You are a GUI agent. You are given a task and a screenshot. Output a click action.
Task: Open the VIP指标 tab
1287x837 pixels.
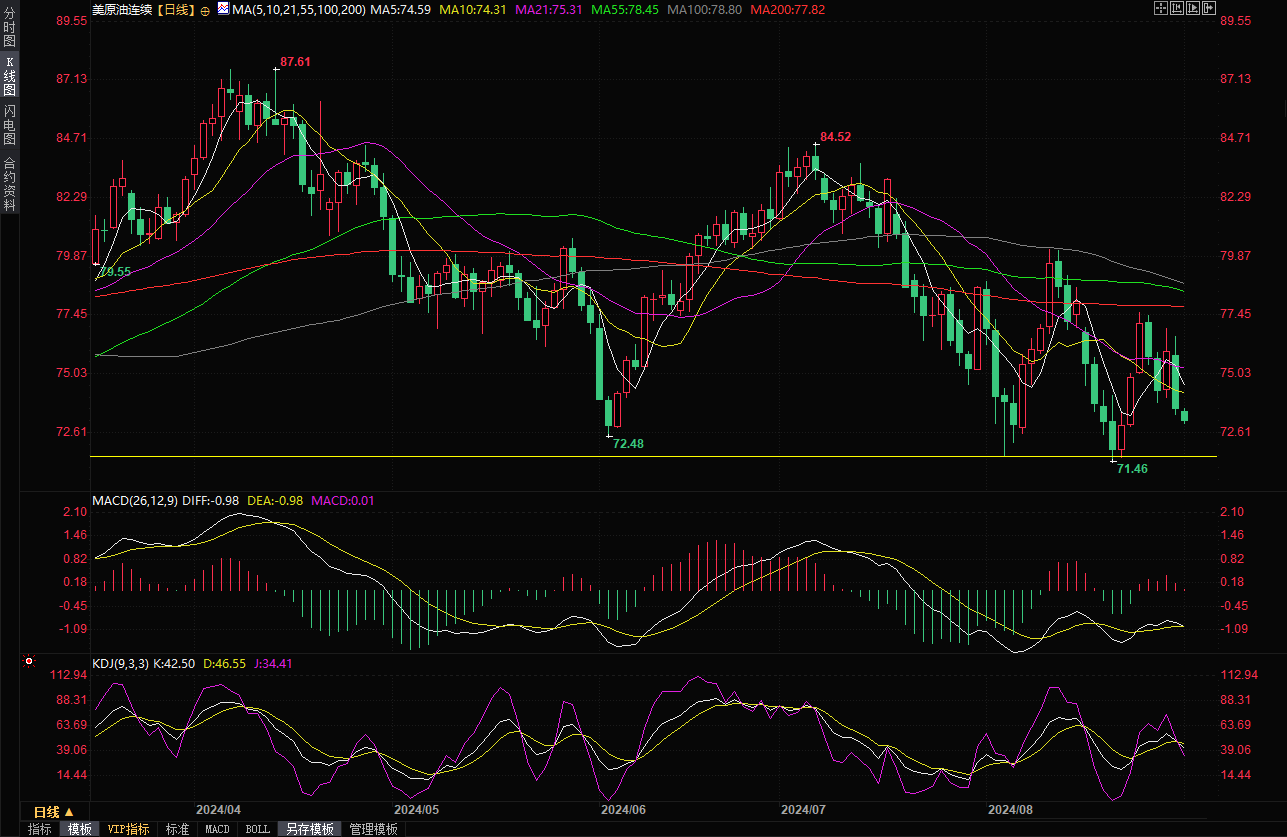click(128, 829)
